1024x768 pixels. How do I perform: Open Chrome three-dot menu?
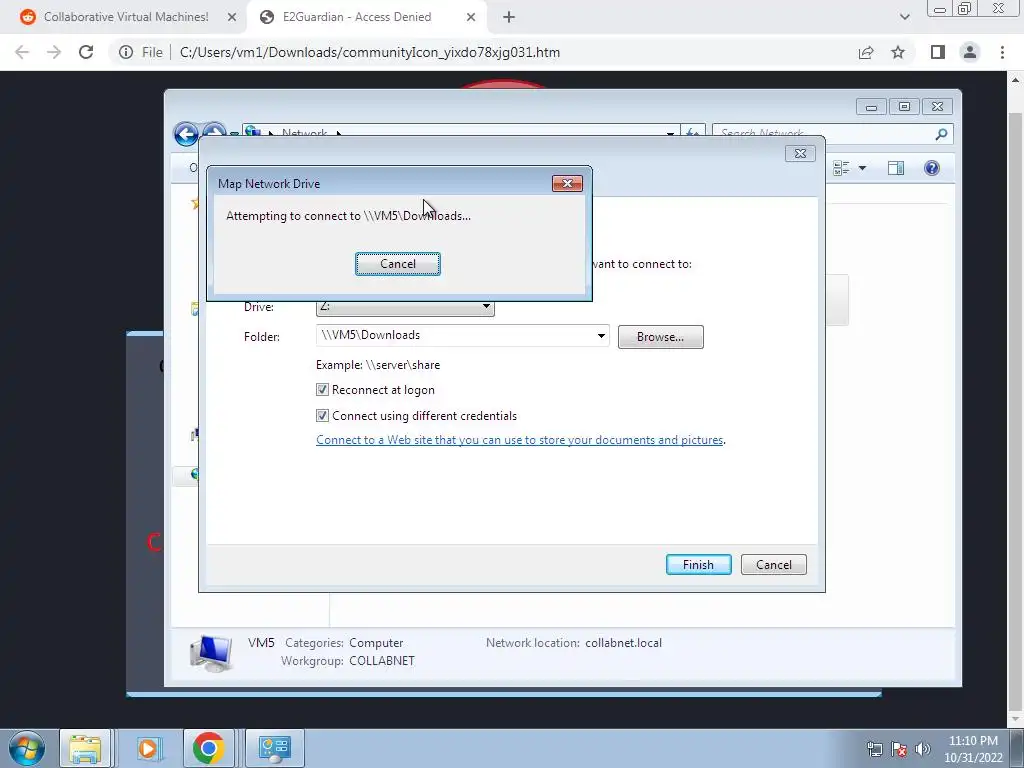coord(1002,52)
